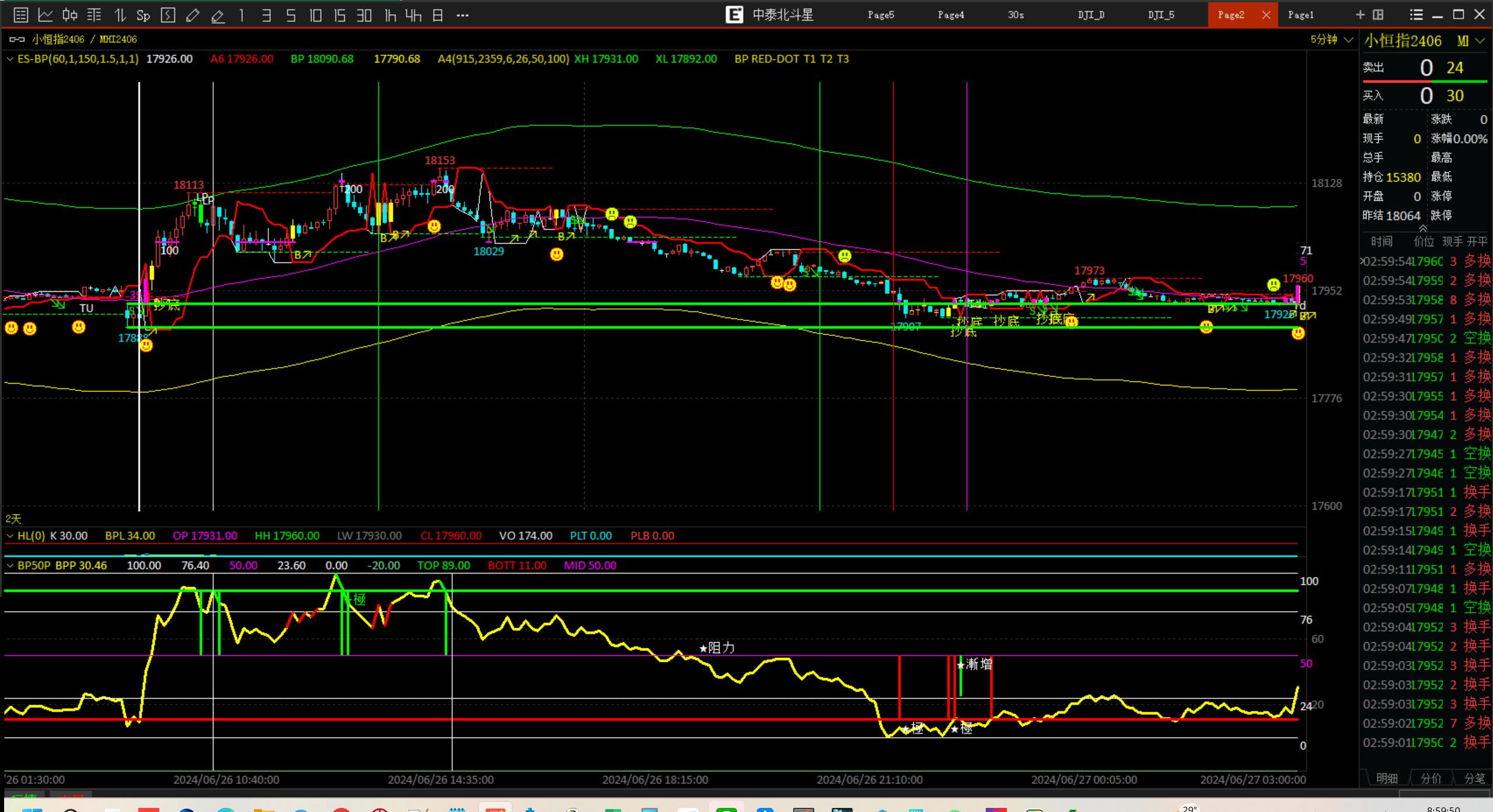
Task: Open the quote list view icon
Action: (20, 15)
